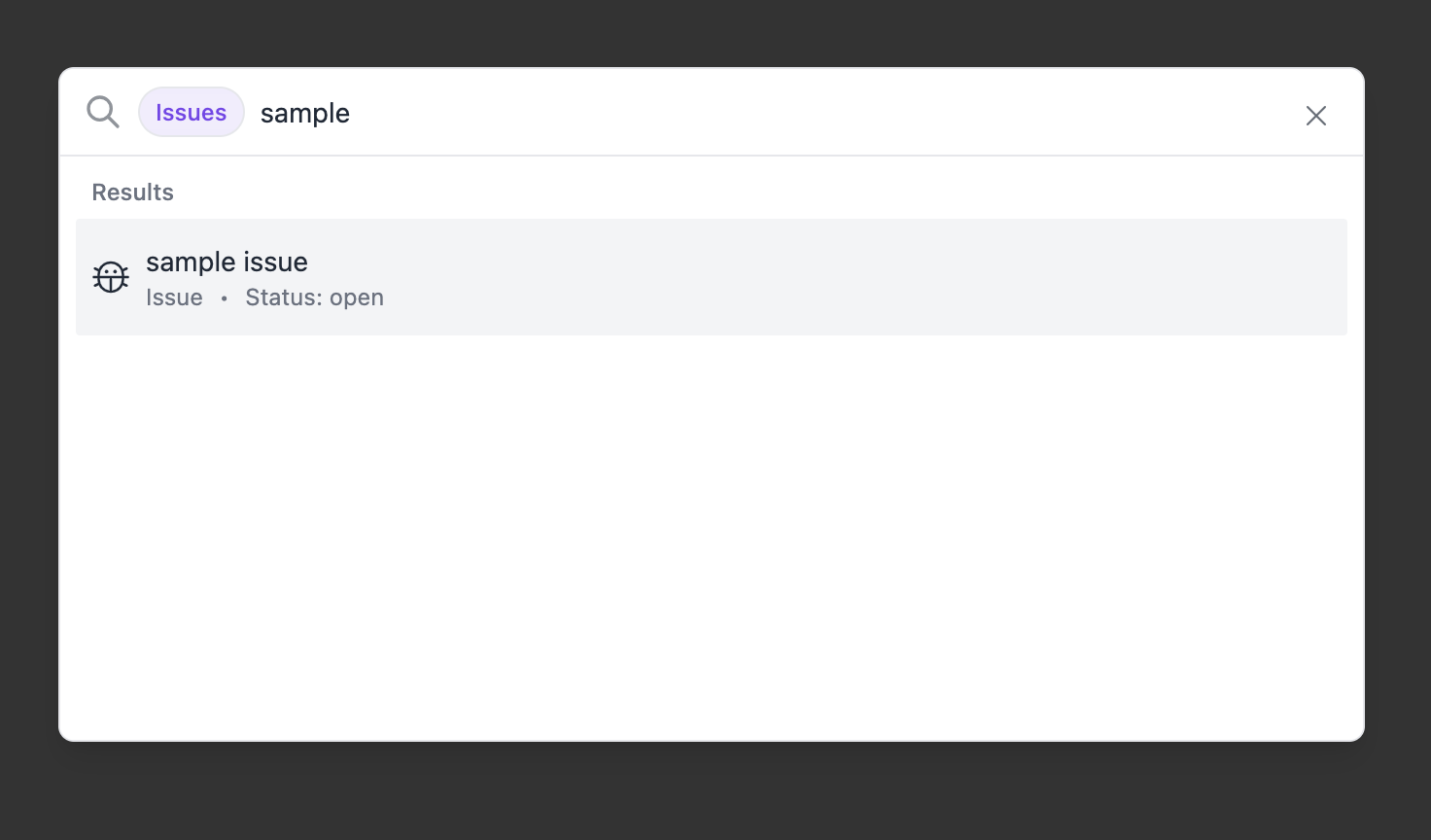The width and height of the screenshot is (1431, 840).
Task: Activate the close cross icon top right
Action: click(1315, 115)
